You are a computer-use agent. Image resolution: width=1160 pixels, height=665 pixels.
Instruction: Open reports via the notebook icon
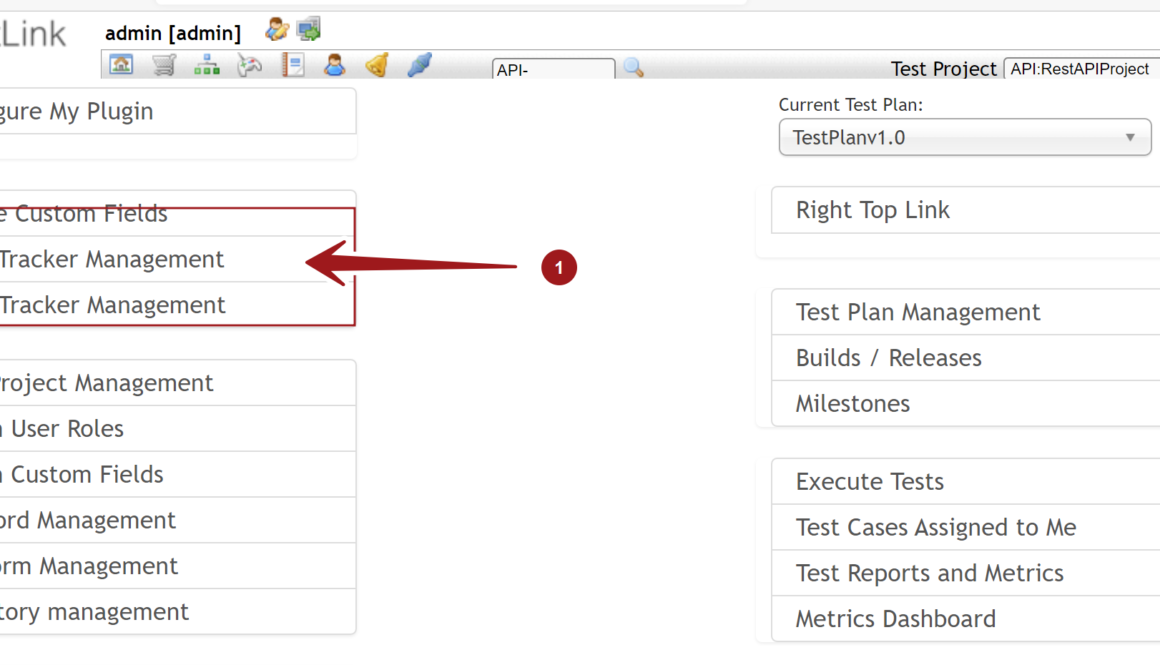pos(292,65)
